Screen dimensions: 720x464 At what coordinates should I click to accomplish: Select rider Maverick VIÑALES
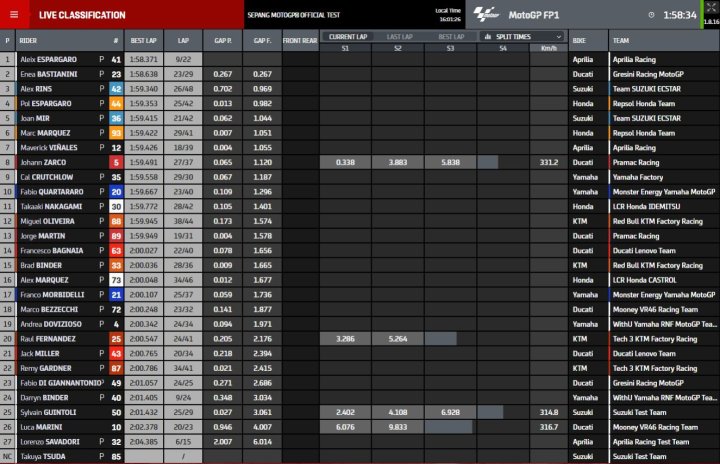click(49, 147)
